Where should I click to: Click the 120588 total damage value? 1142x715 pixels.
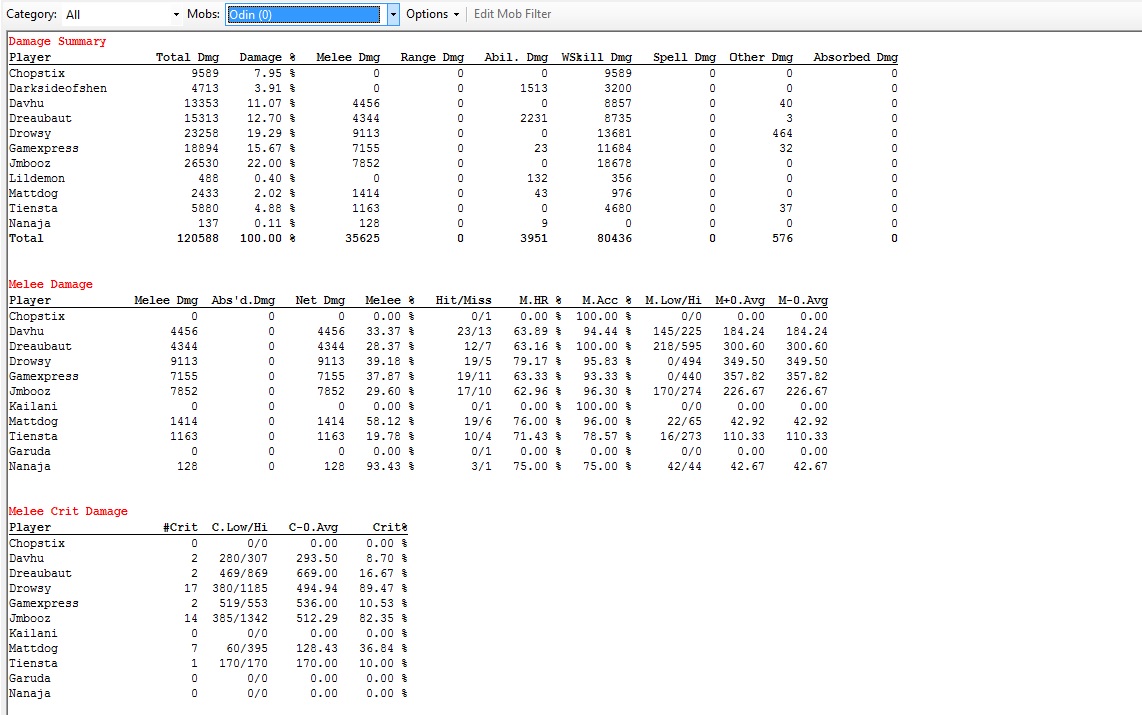click(198, 239)
